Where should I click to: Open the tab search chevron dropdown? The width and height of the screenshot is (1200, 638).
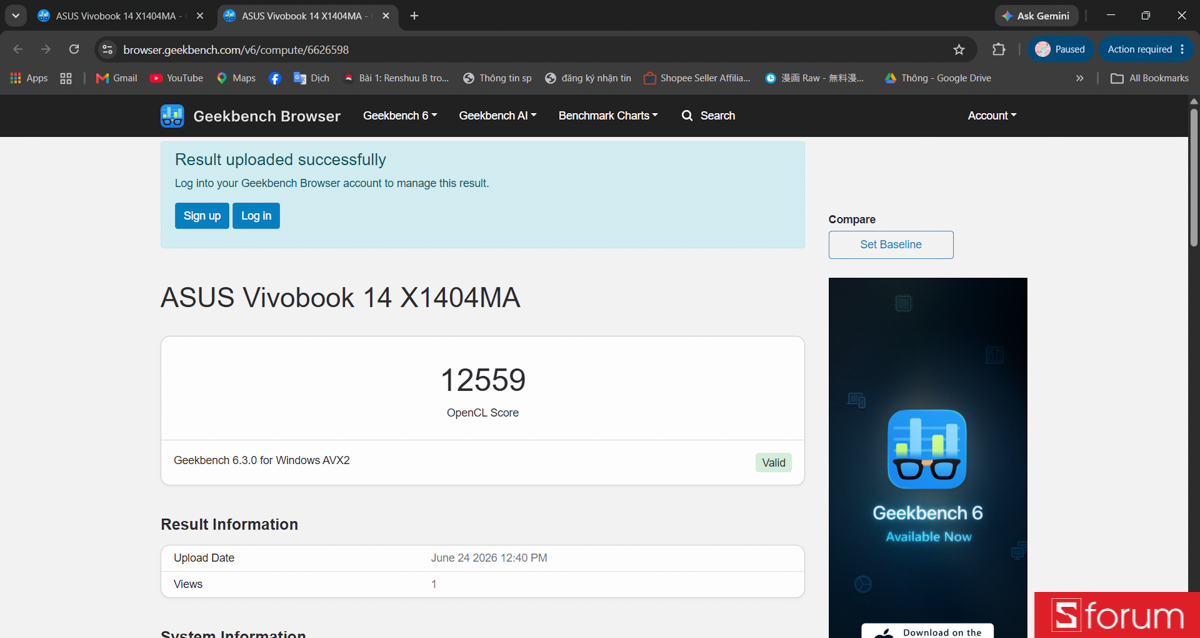pyautogui.click(x=16, y=16)
